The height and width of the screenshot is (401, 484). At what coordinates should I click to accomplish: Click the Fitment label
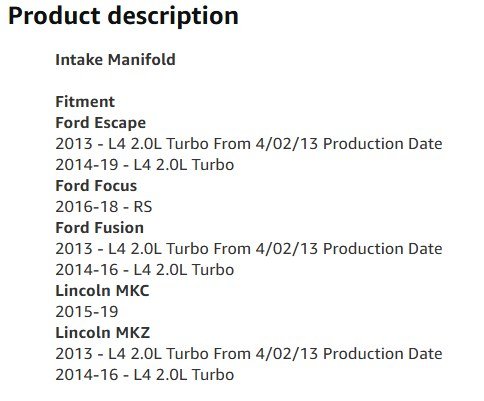(x=85, y=102)
